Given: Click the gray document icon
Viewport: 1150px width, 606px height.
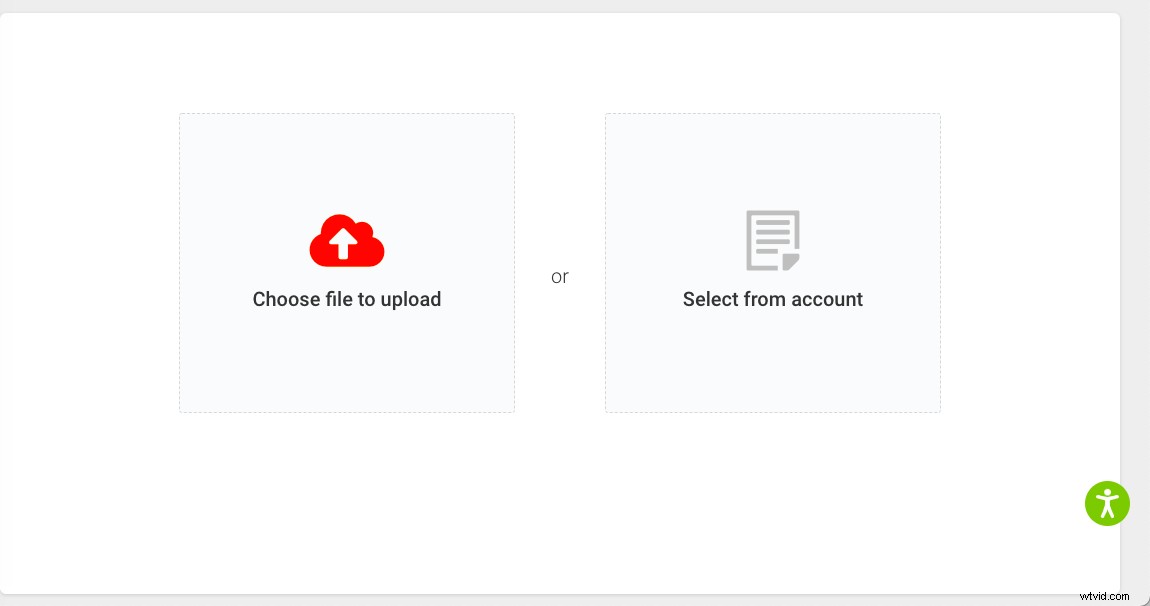Looking at the screenshot, I should pyautogui.click(x=772, y=240).
